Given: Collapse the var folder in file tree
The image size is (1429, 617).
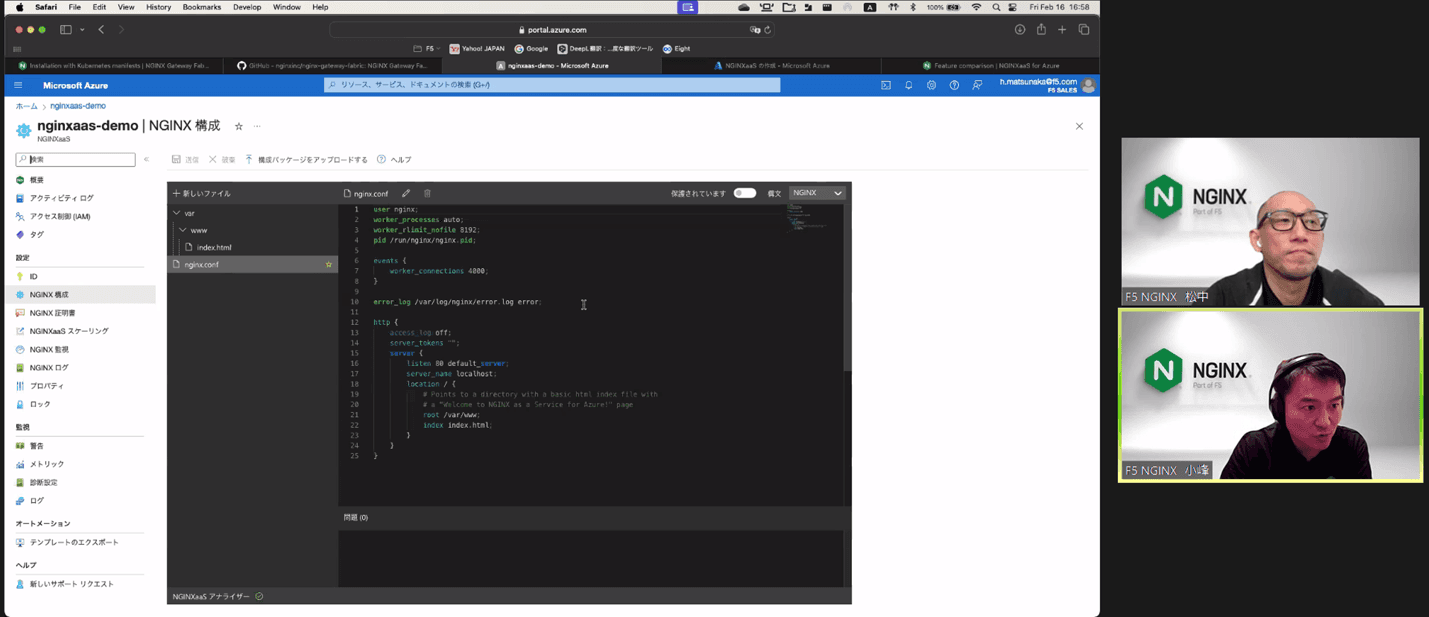Looking at the screenshot, I should pos(177,213).
